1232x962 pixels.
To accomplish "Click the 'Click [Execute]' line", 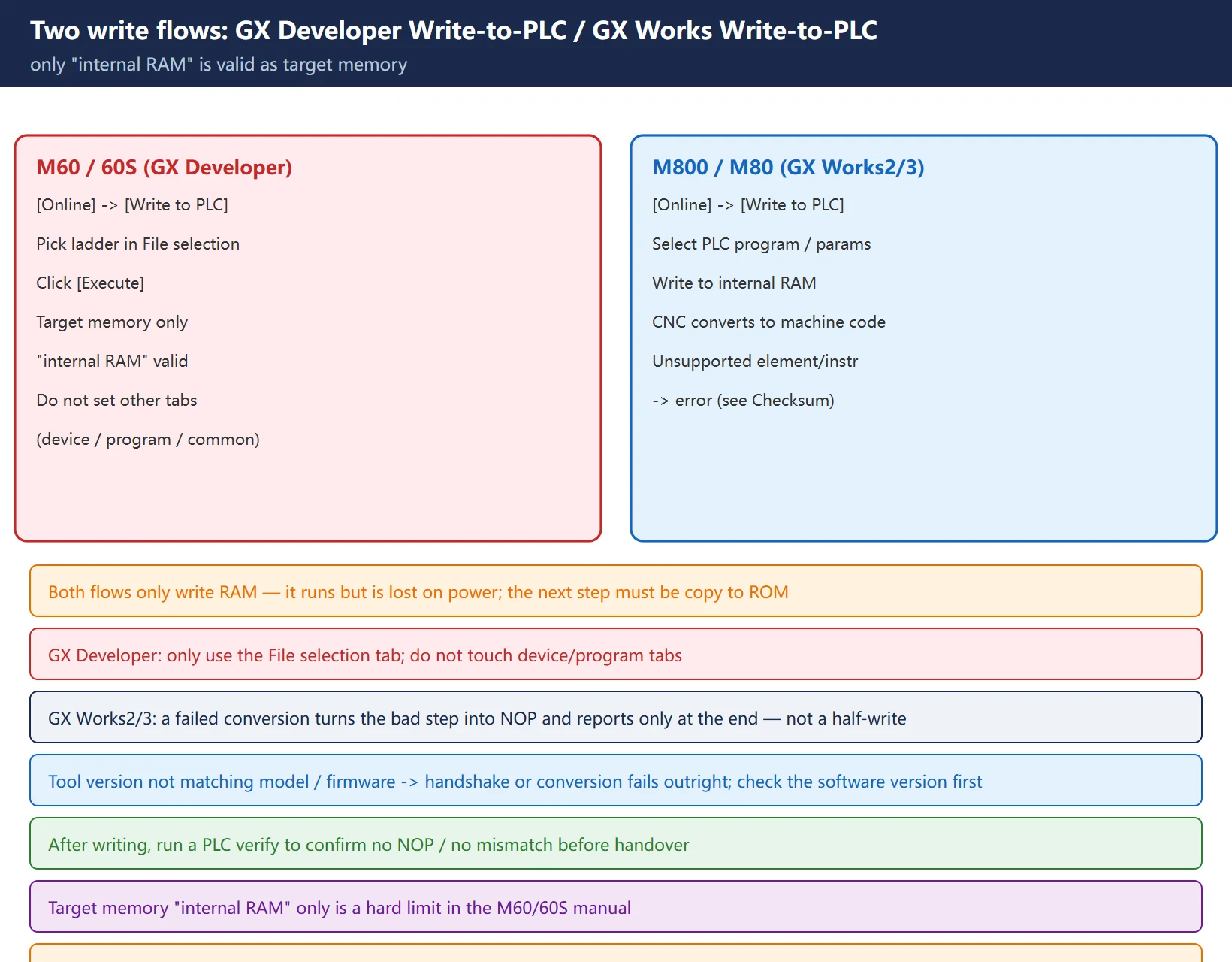I will [x=90, y=283].
